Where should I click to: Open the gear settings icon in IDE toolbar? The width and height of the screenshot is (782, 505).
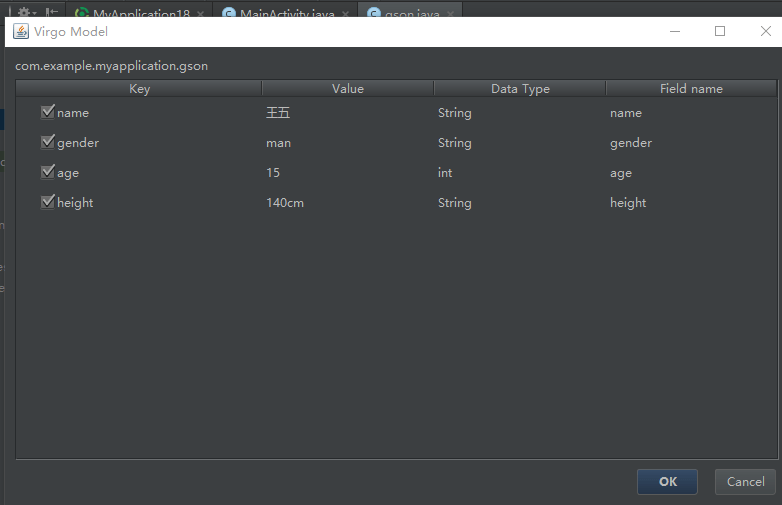tap(26, 12)
